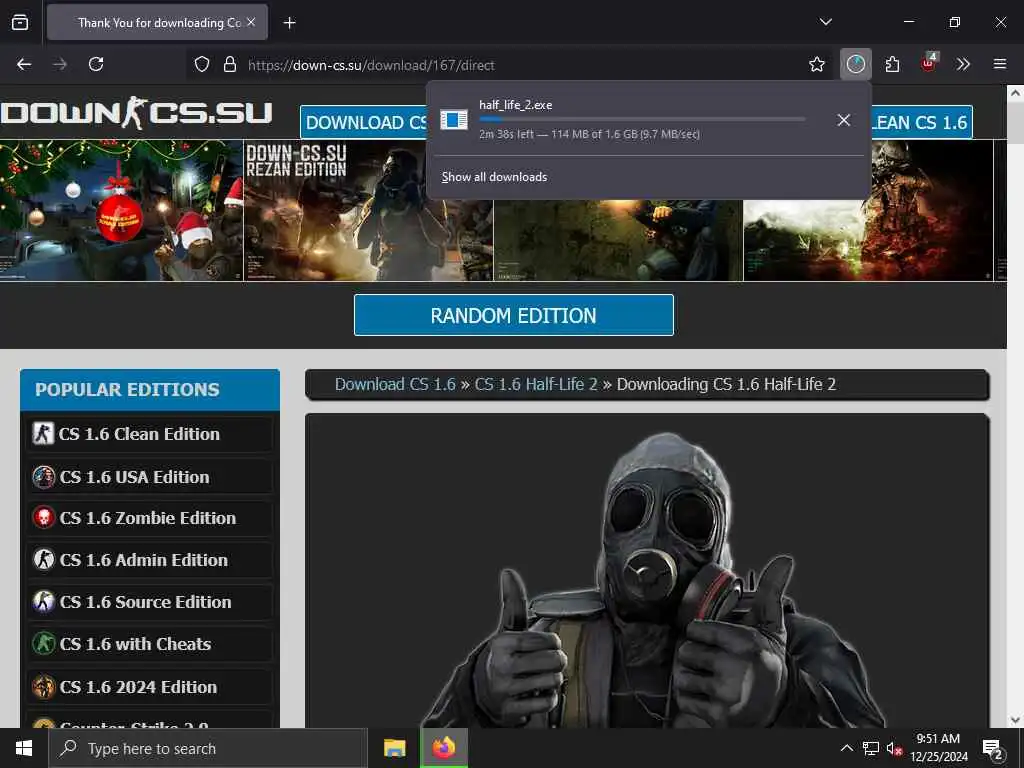The height and width of the screenshot is (768, 1024).
Task: Open File Explorer from the taskbar
Action: point(394,748)
